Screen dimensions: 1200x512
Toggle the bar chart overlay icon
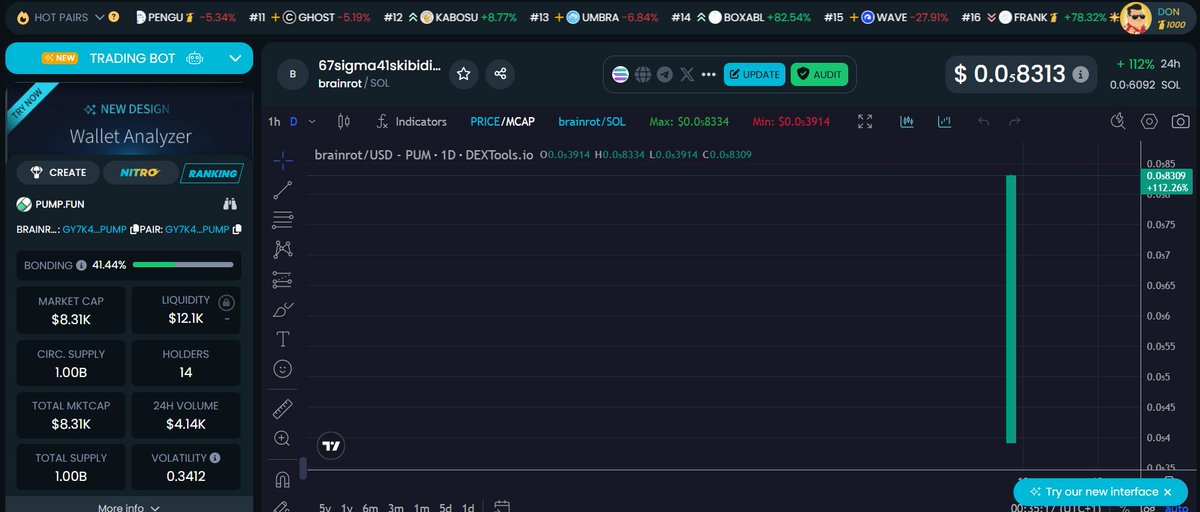pos(908,121)
